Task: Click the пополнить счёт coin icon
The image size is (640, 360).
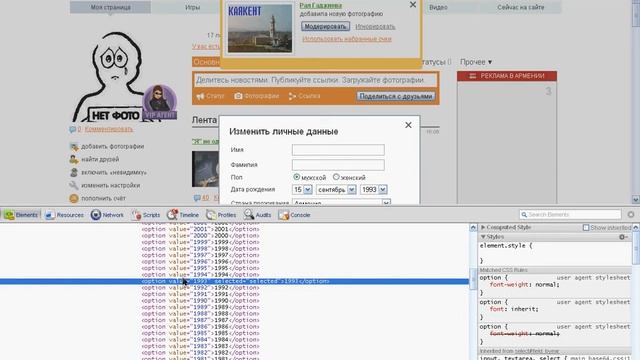Action: 74,198
